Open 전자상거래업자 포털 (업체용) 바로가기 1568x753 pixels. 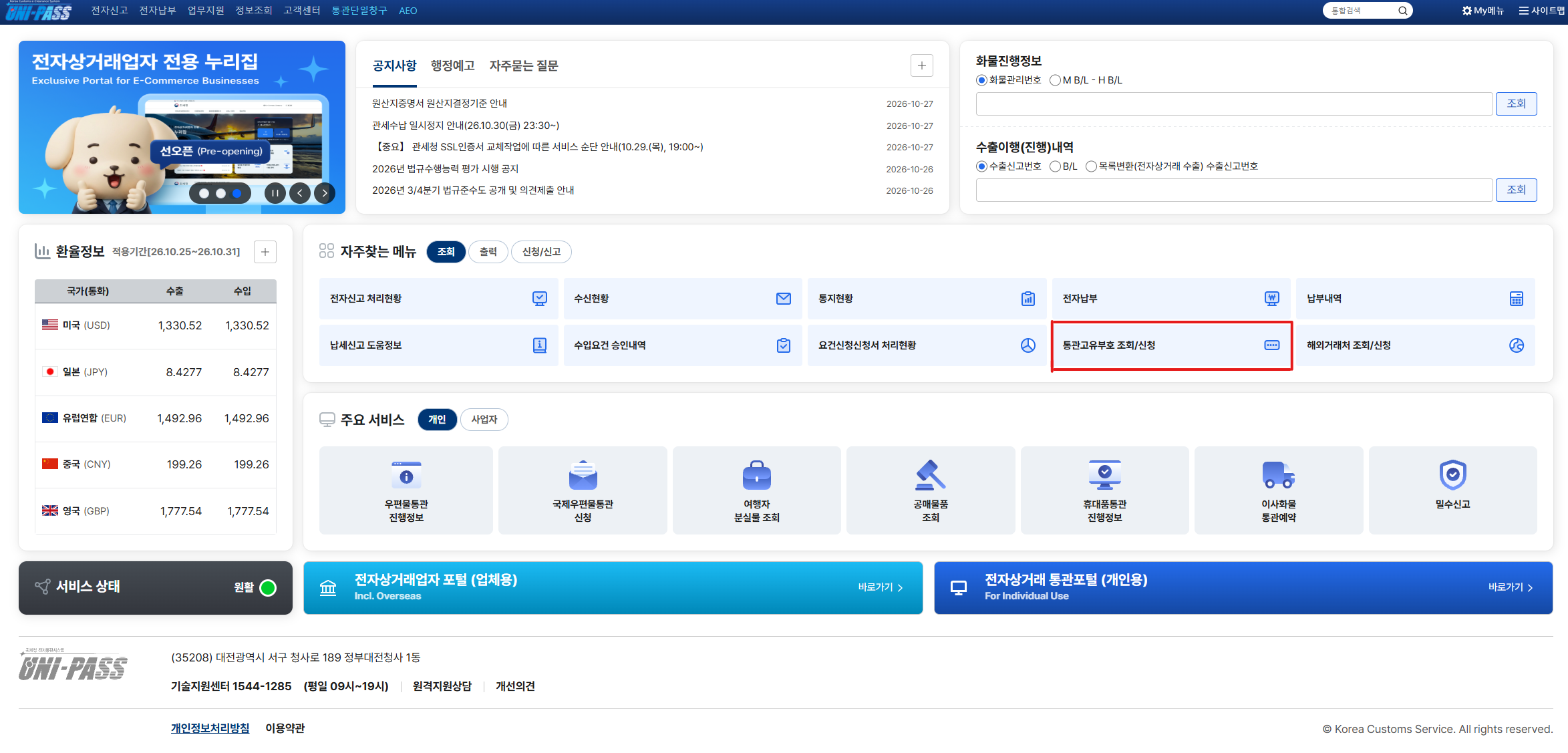[x=881, y=587]
